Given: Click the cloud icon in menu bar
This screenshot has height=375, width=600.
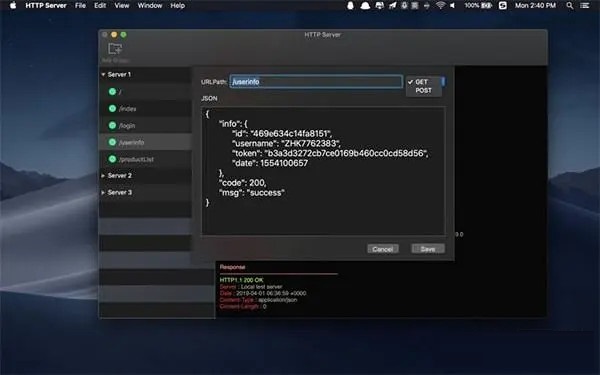Looking at the screenshot, I should [365, 6].
